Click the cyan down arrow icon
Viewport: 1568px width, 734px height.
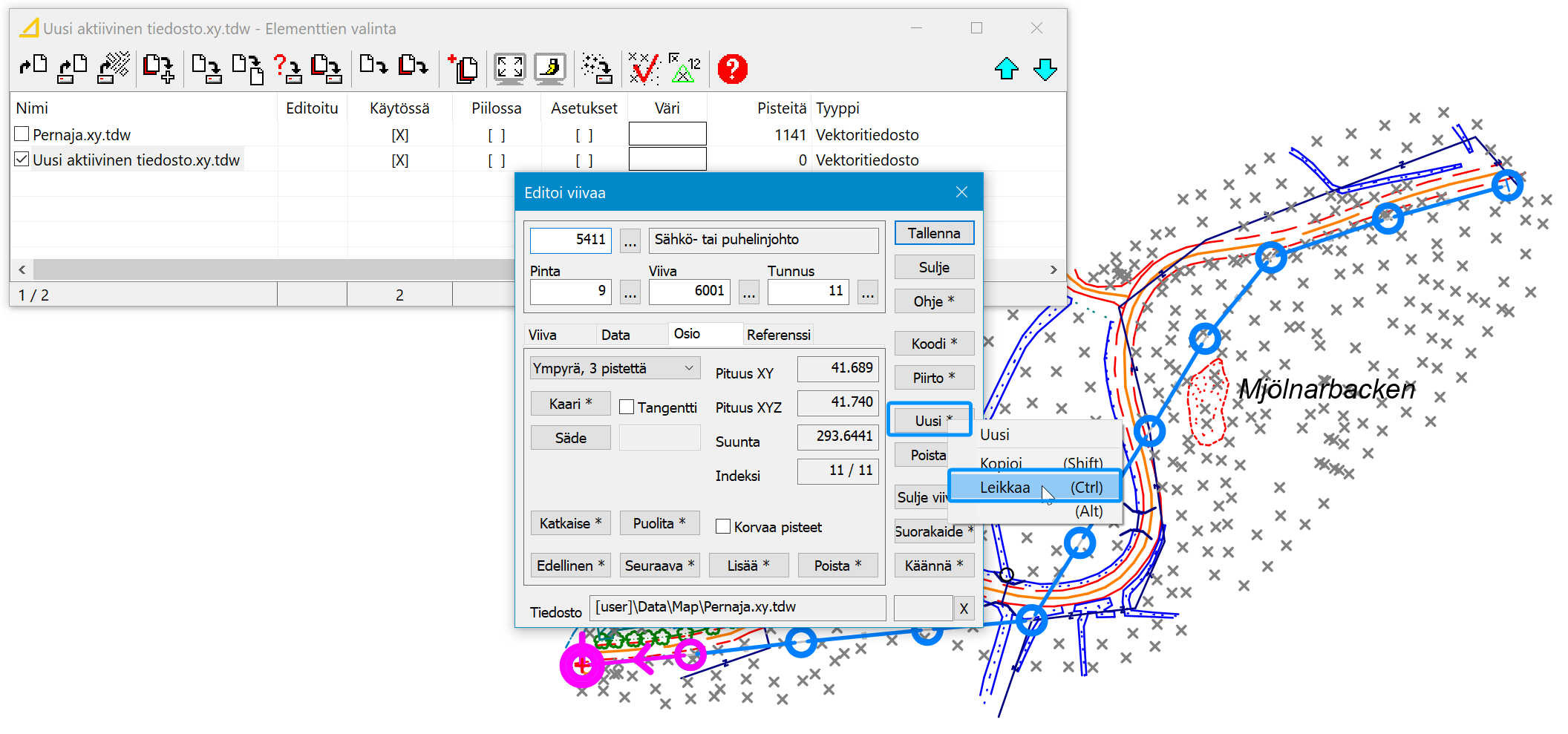(1045, 69)
